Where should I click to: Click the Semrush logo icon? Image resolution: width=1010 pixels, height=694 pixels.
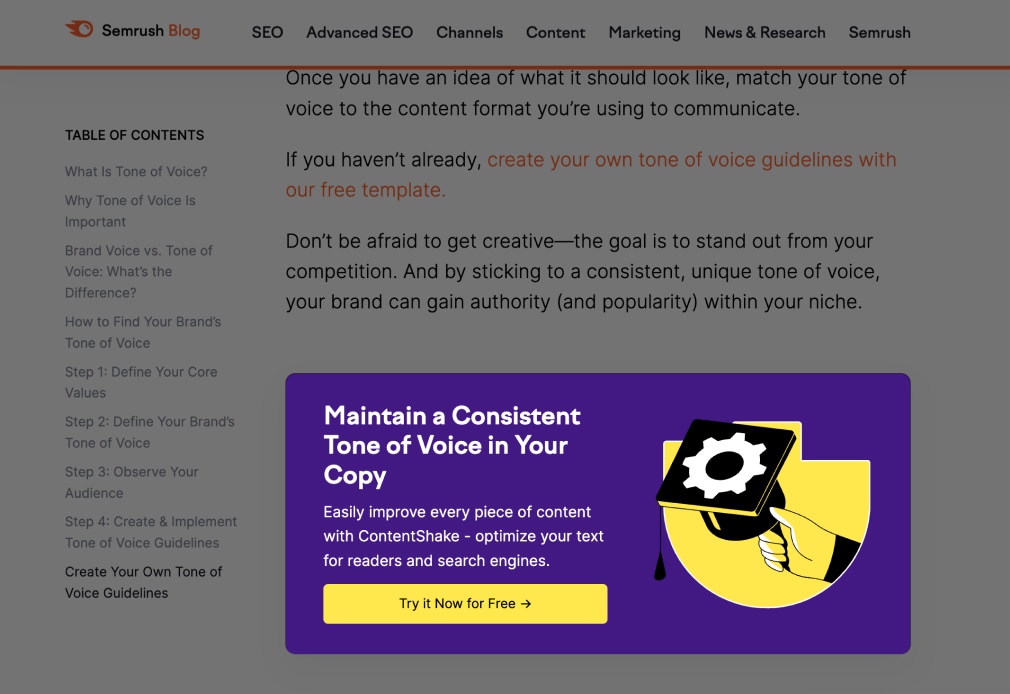pos(79,29)
